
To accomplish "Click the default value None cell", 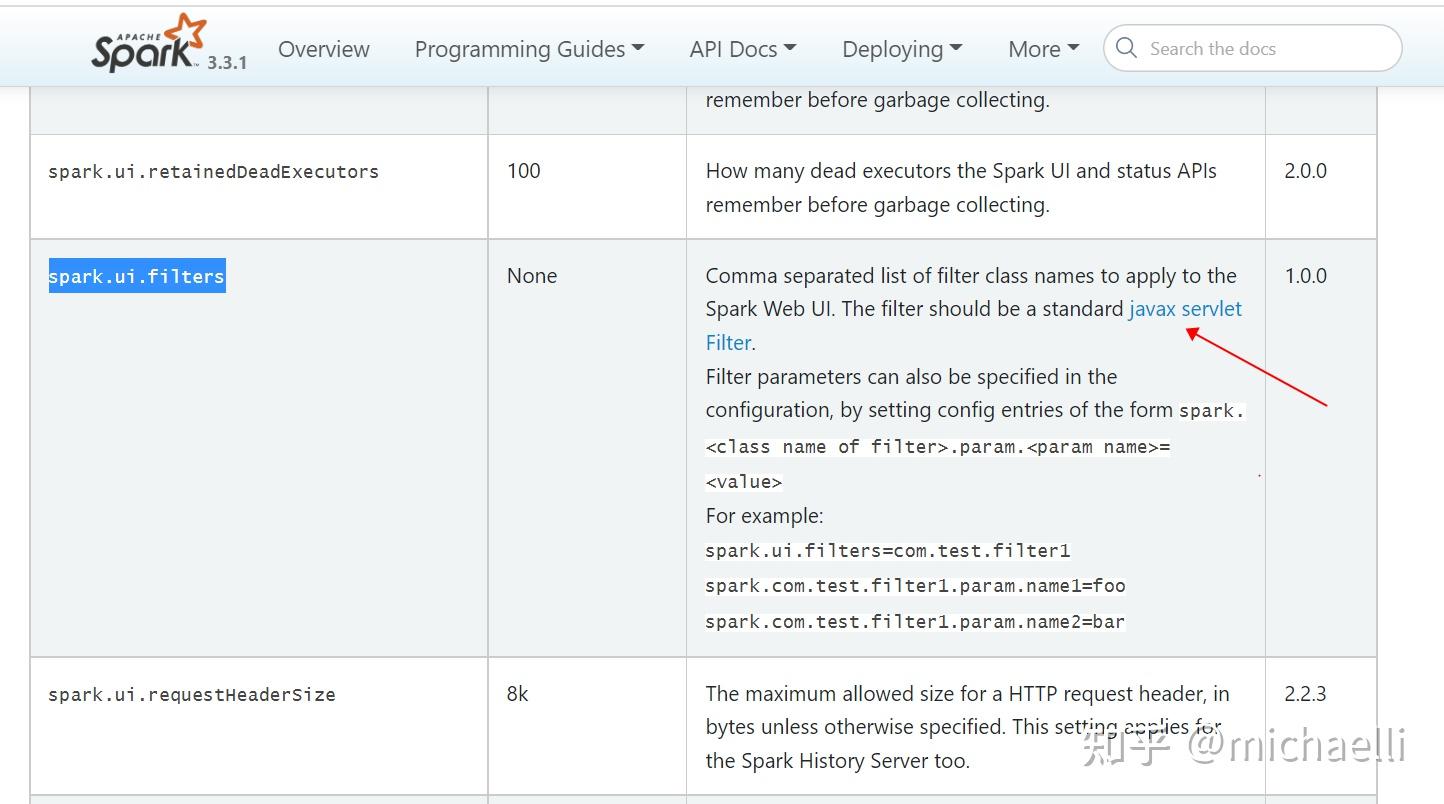I will coord(531,276).
